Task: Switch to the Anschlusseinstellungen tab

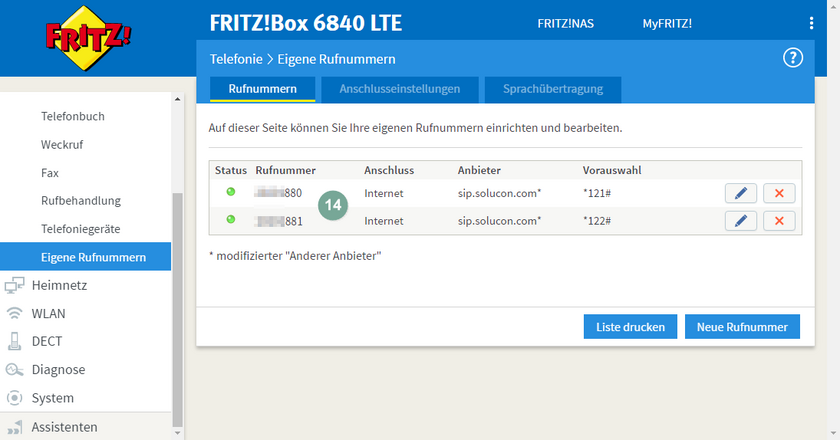Action: point(400,89)
